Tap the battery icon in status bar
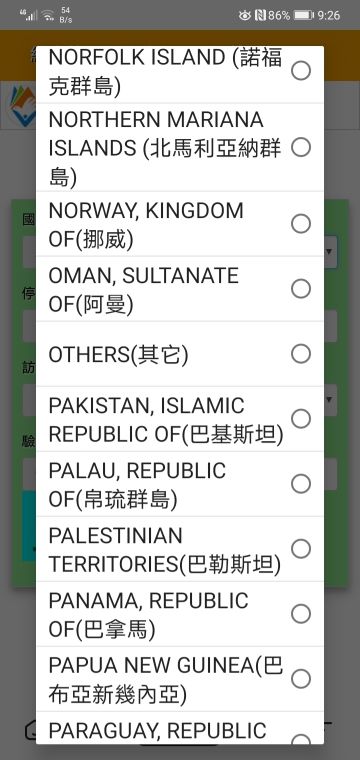 pyautogui.click(x=304, y=16)
